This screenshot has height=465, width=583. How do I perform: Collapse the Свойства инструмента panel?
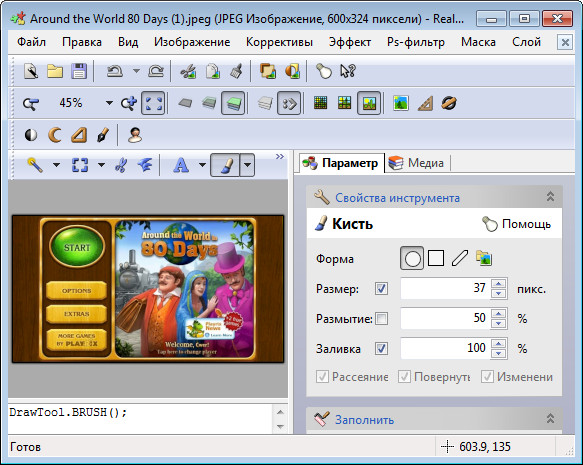pyautogui.click(x=550, y=196)
